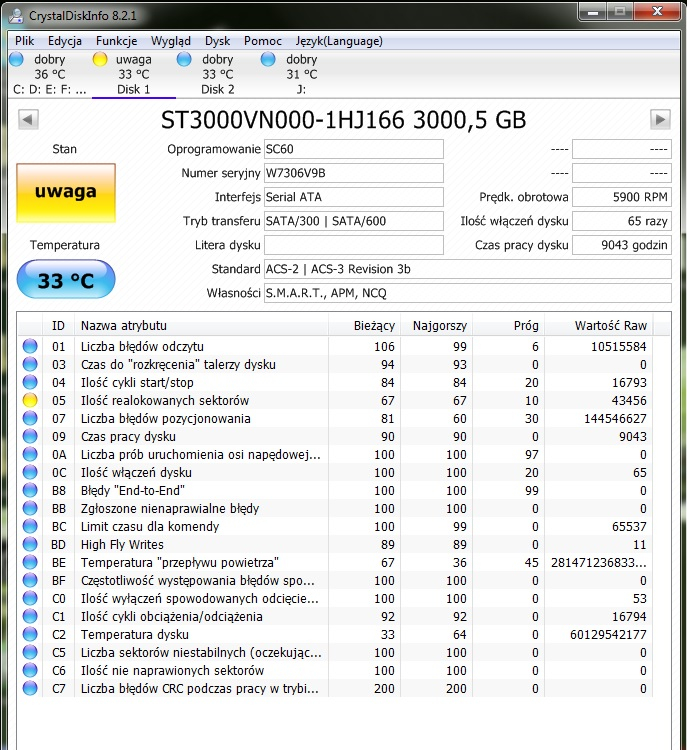Click the Wartość Raw column header

(599, 326)
